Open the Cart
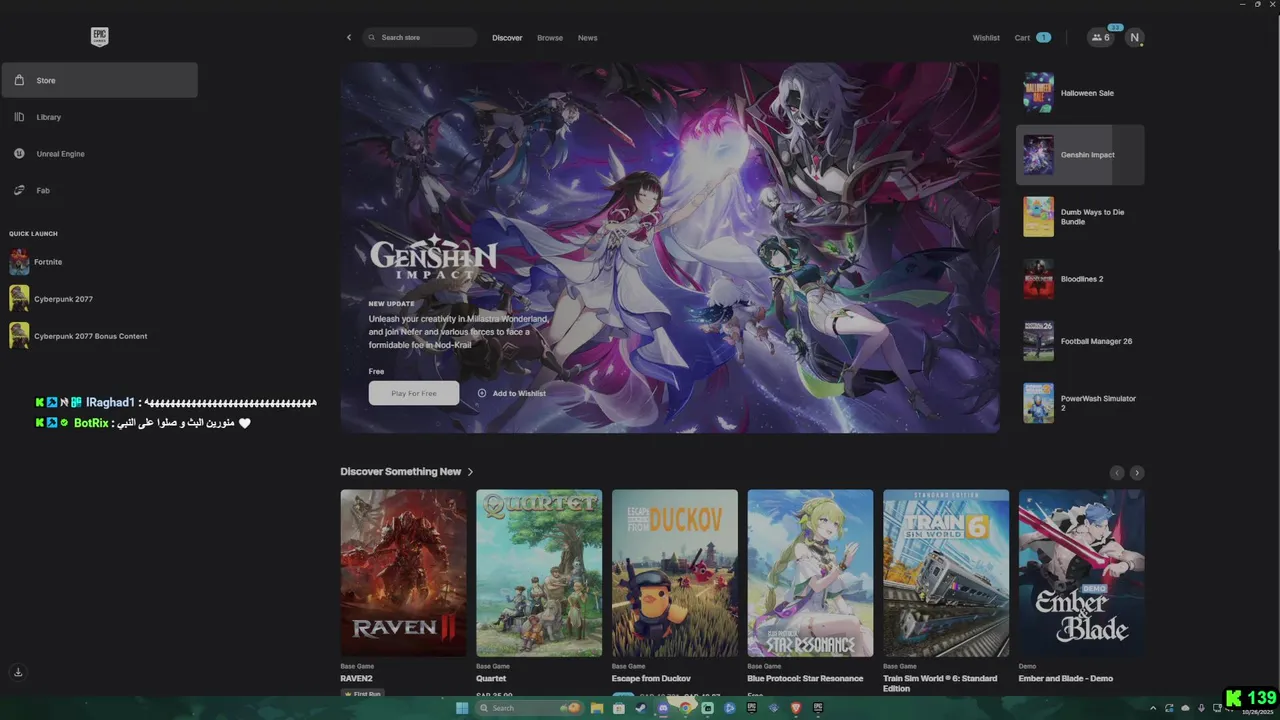The width and height of the screenshot is (1280, 720). tap(1032, 38)
